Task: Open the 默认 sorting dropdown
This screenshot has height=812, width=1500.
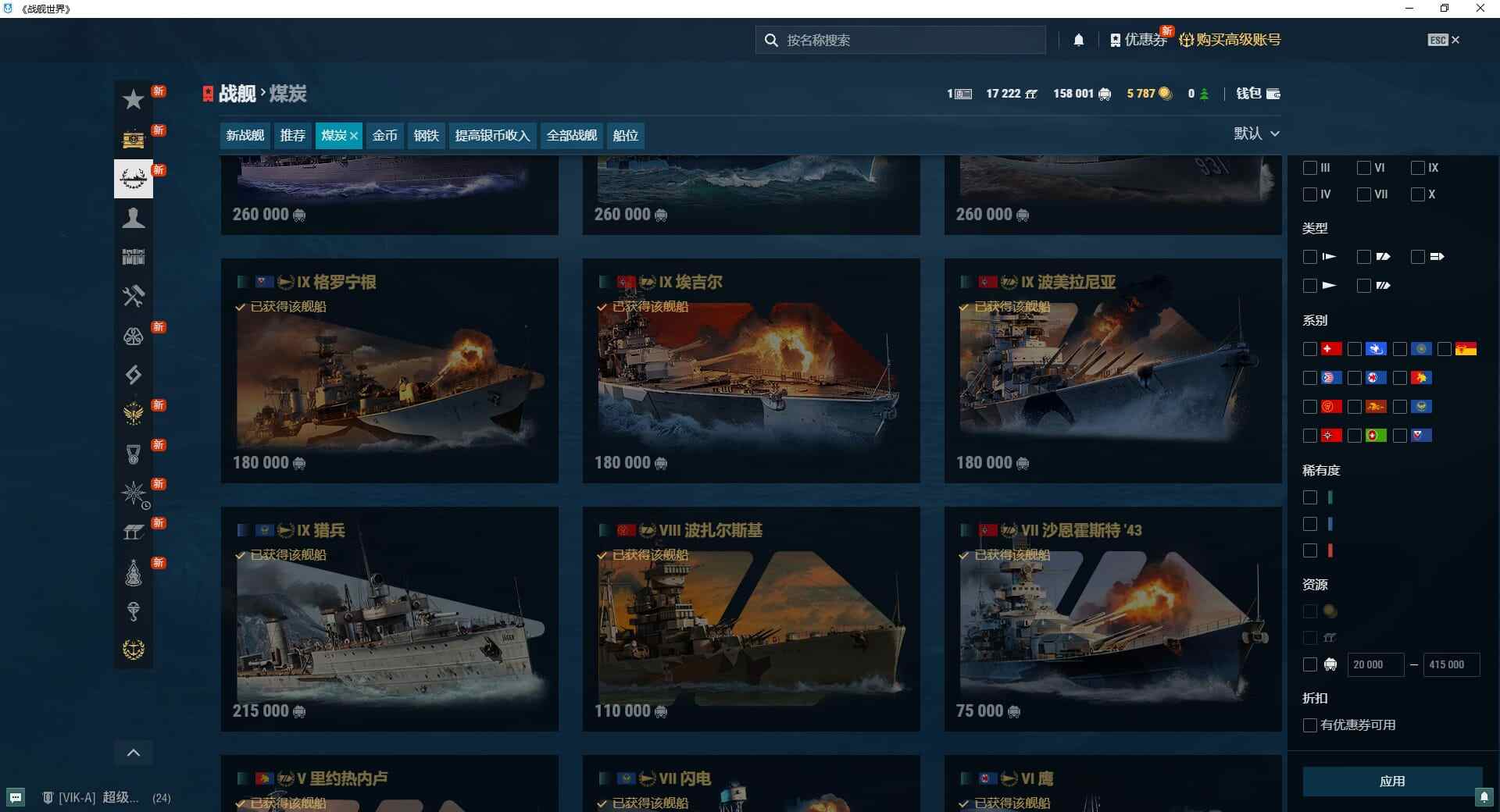Action: click(x=1256, y=134)
